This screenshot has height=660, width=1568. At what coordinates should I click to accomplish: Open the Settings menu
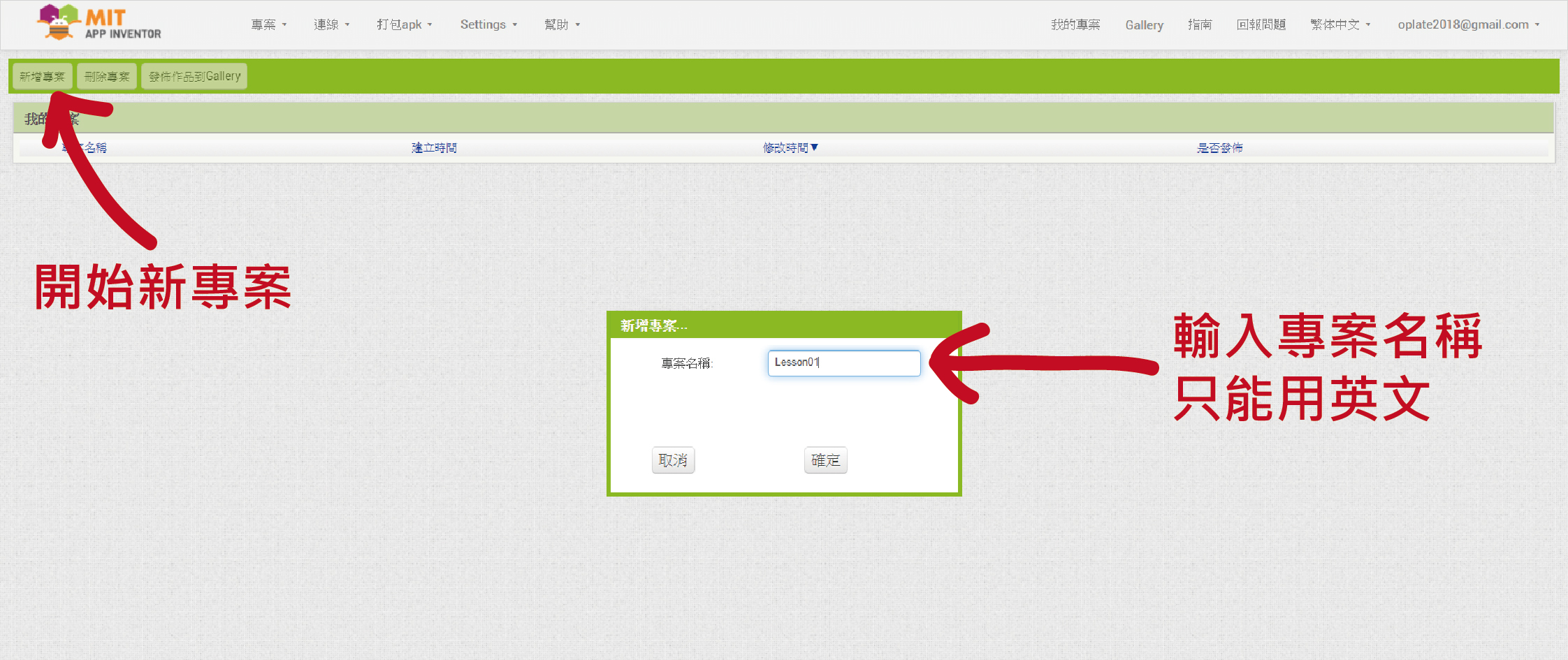(488, 24)
